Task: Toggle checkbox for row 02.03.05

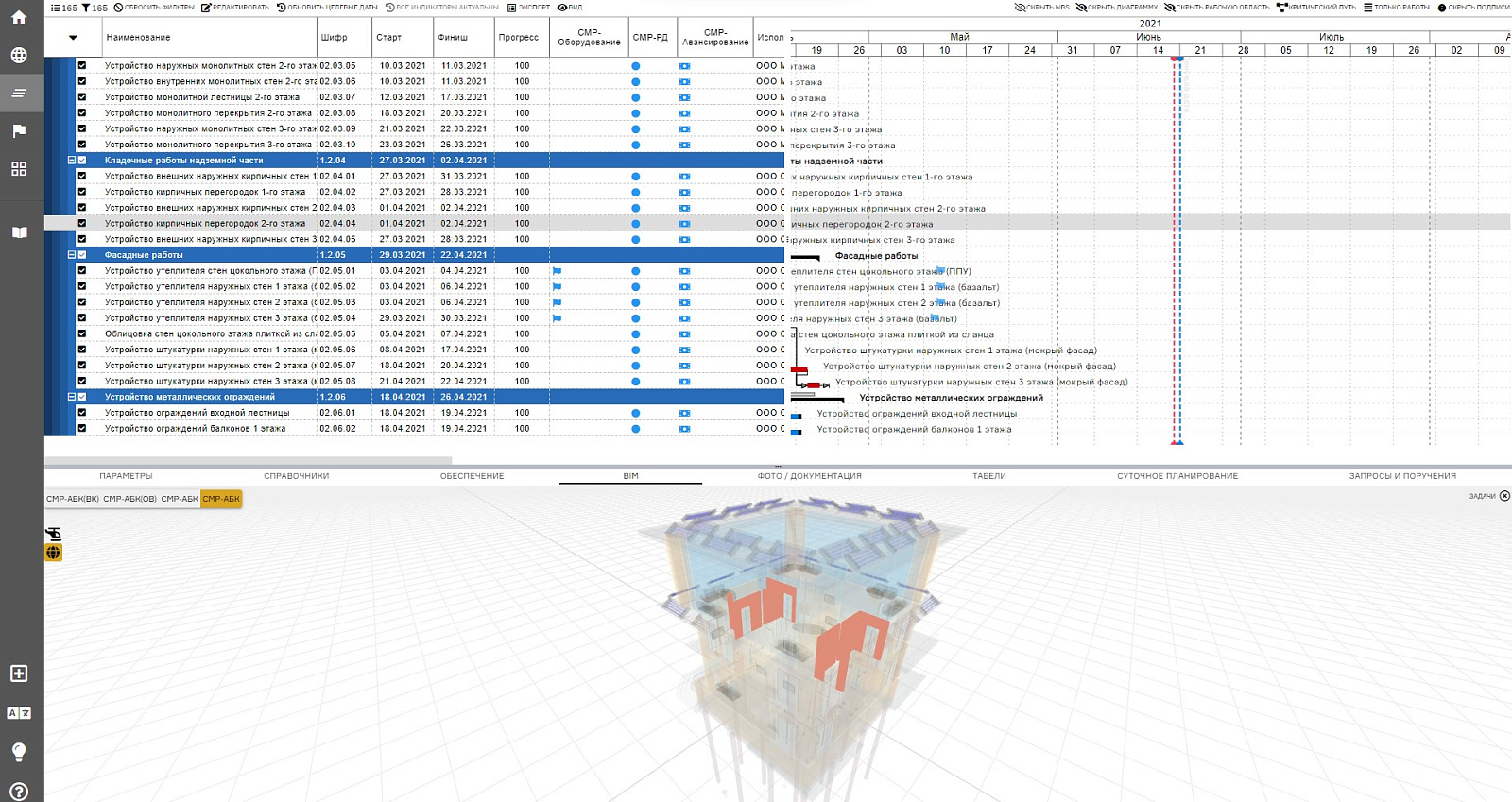Action: (82, 66)
